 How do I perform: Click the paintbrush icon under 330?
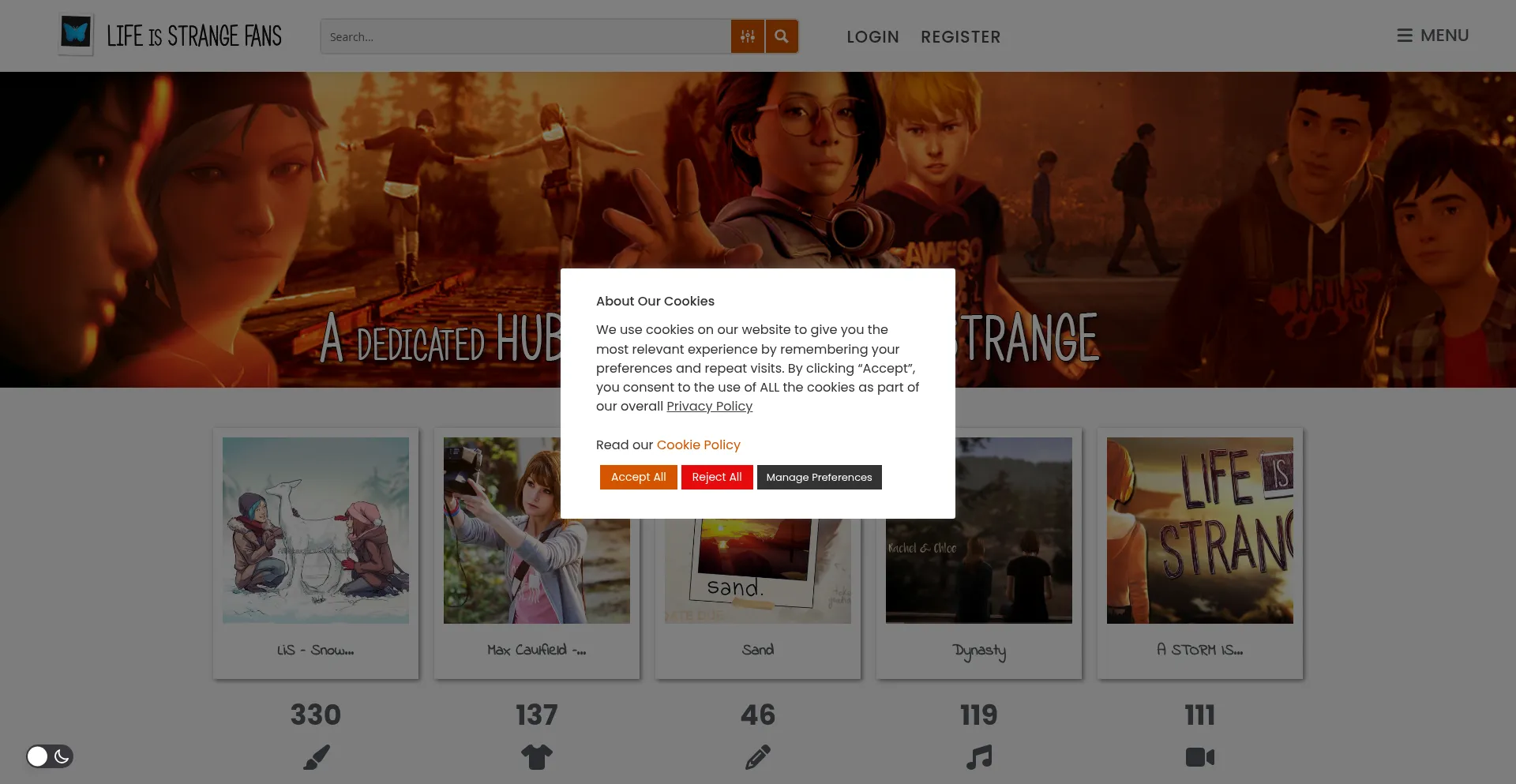pyautogui.click(x=316, y=757)
